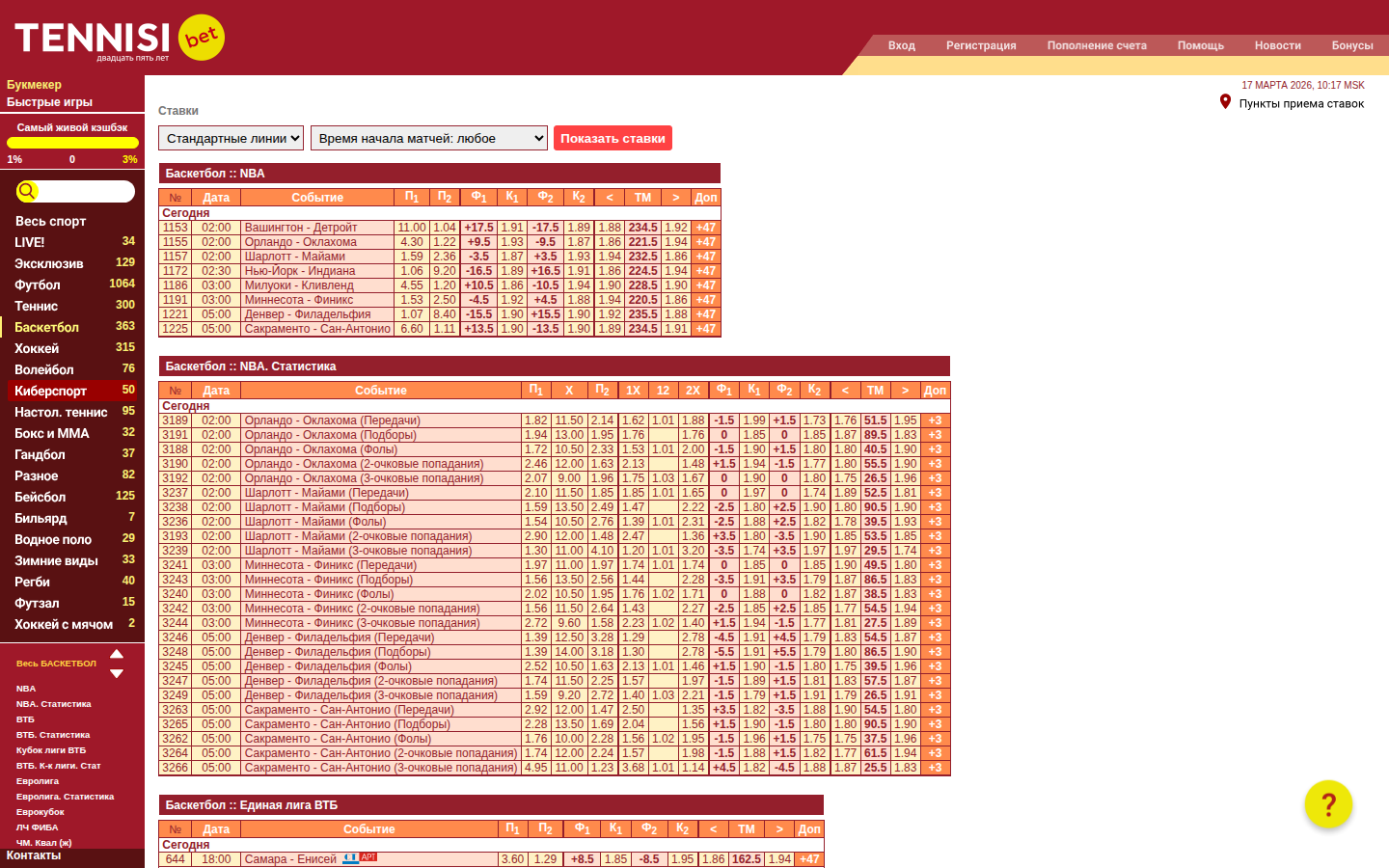The width and height of the screenshot is (1389, 868).
Task: Go to the Бонусы top menu item
Action: tap(1351, 45)
